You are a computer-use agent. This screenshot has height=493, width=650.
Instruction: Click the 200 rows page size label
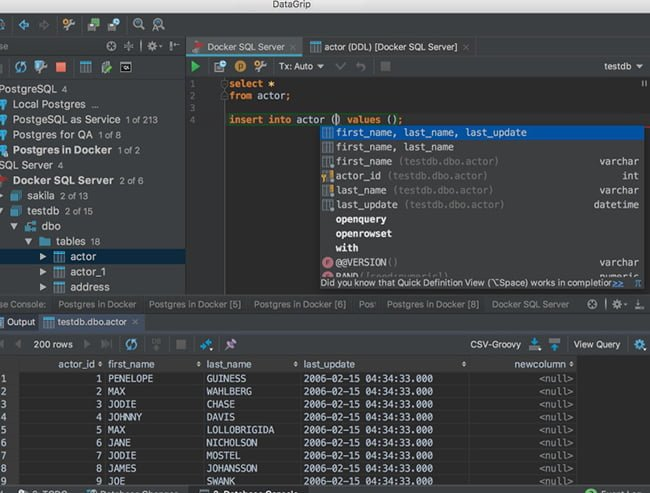tap(53, 345)
